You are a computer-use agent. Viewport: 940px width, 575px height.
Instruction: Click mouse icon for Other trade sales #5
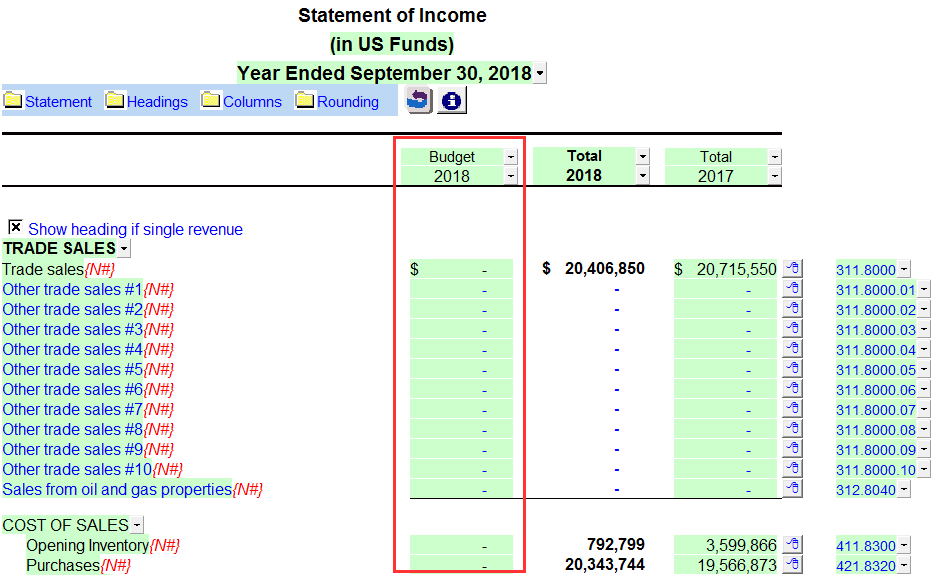(793, 369)
